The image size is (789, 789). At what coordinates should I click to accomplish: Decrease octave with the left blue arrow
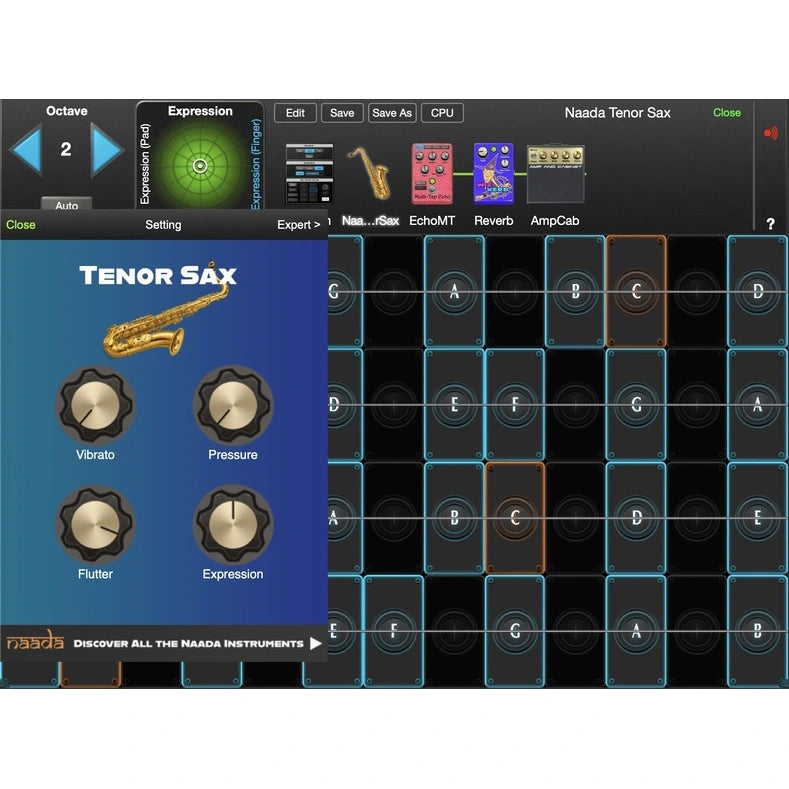point(25,150)
